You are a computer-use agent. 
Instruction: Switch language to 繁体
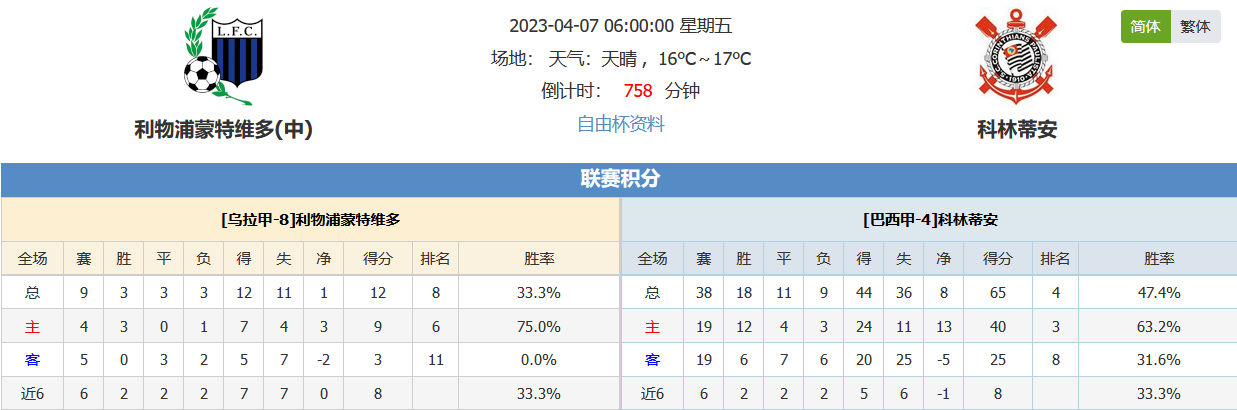1195,27
